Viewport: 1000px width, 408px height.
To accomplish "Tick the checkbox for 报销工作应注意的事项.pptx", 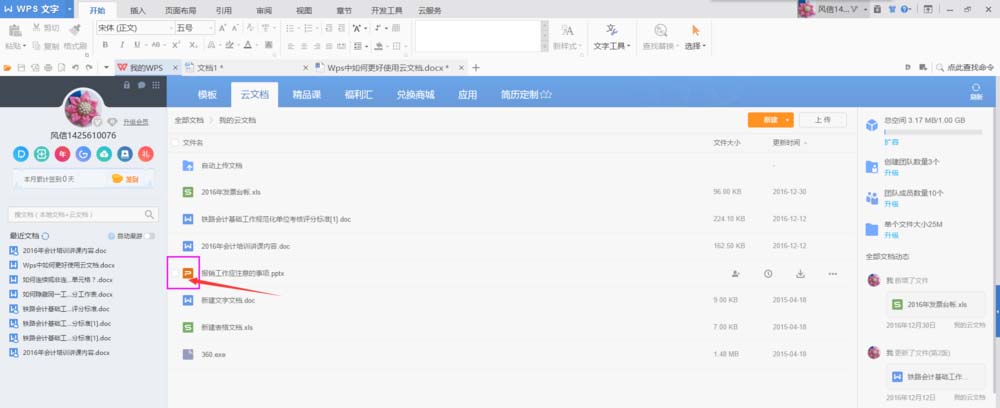I will coord(175,273).
